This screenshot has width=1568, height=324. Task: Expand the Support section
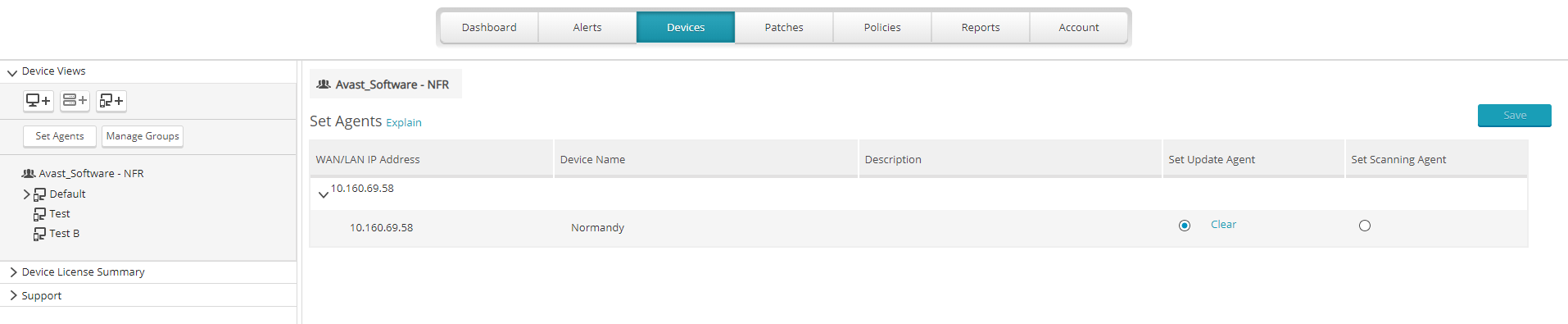click(x=13, y=296)
